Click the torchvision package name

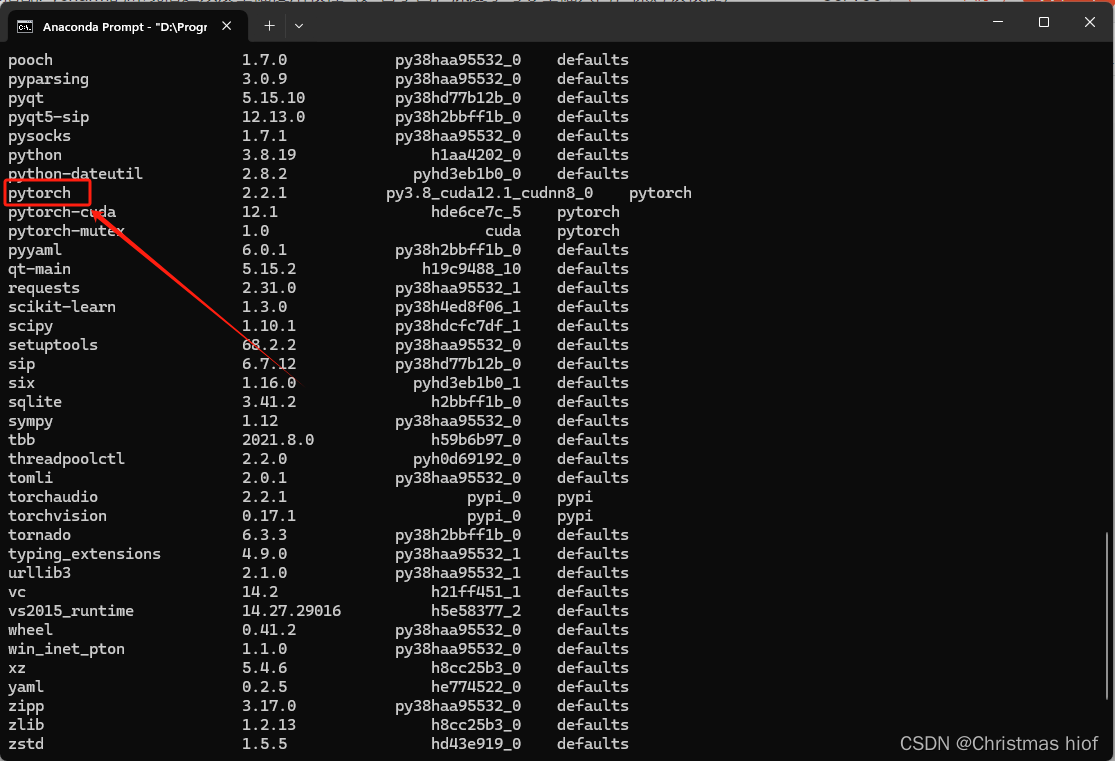coord(58,516)
